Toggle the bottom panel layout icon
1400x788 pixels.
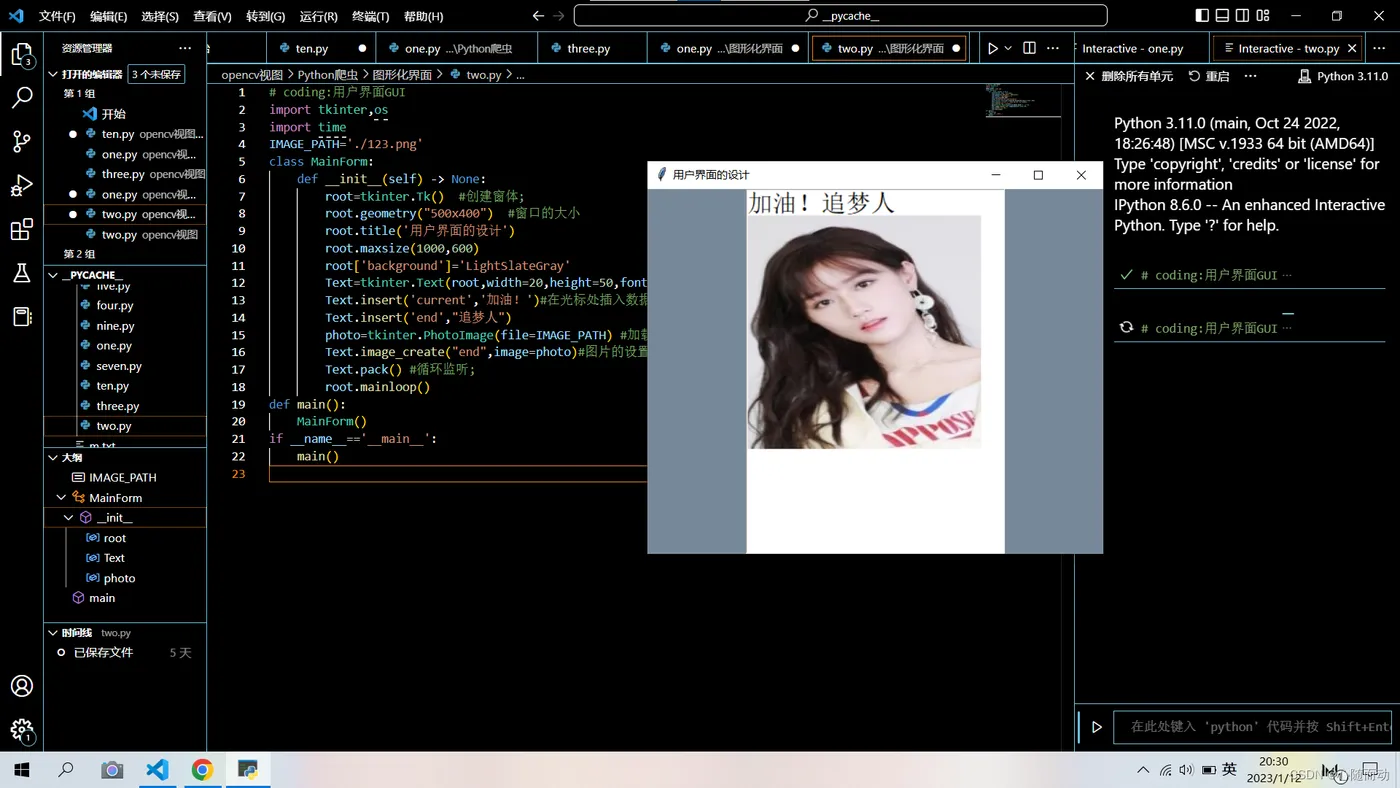tap(1222, 16)
